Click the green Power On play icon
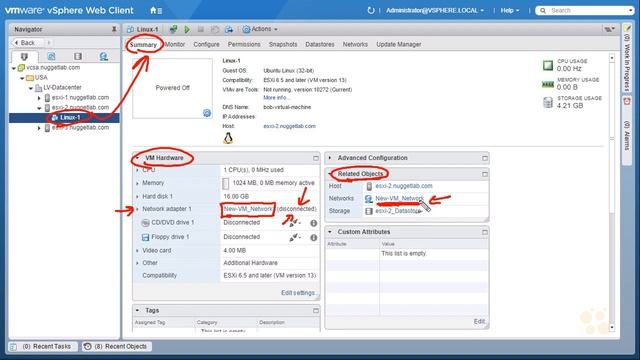The width and height of the screenshot is (640, 360). click(x=187, y=29)
